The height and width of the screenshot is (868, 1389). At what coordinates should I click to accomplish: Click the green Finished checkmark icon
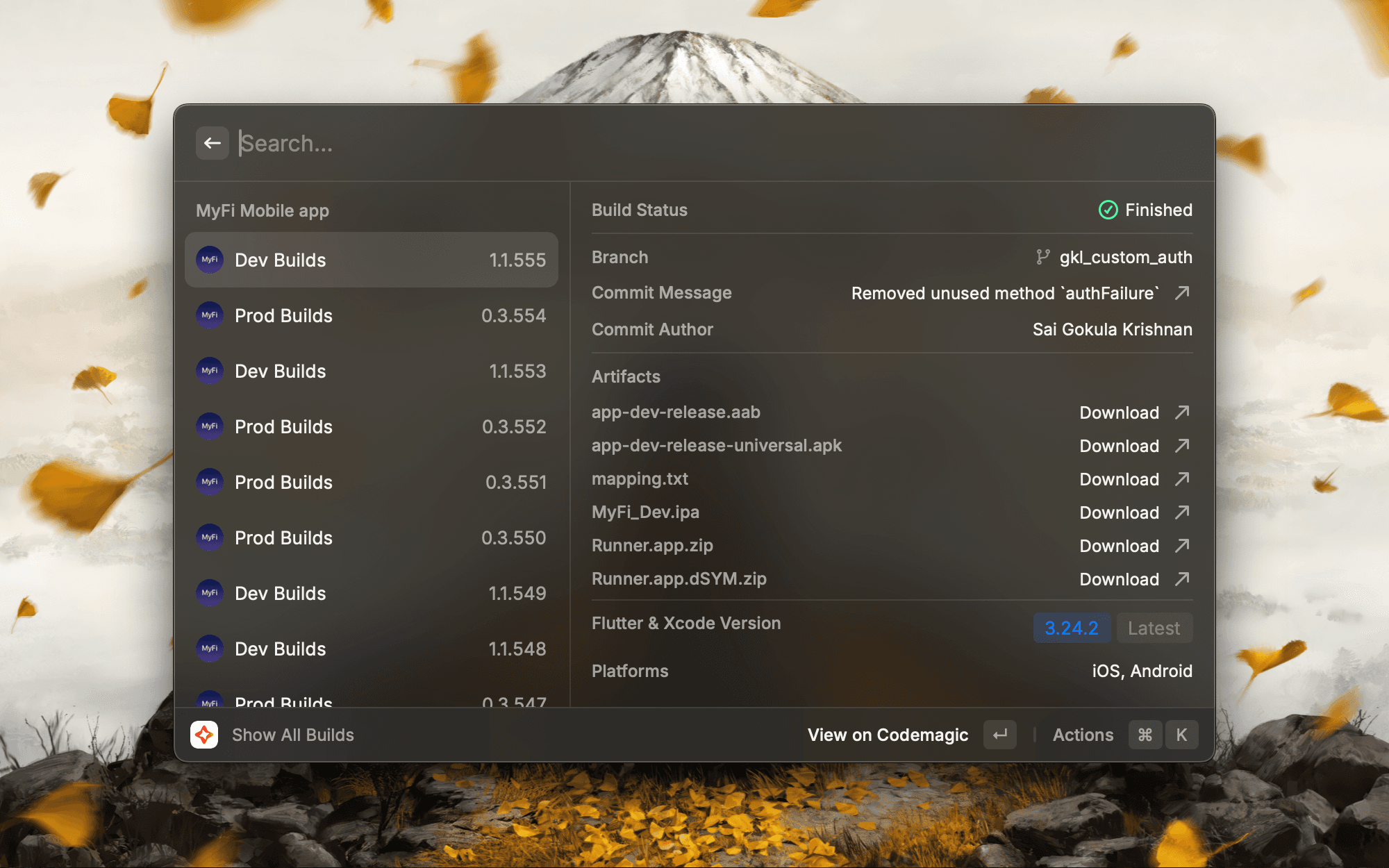(1108, 210)
